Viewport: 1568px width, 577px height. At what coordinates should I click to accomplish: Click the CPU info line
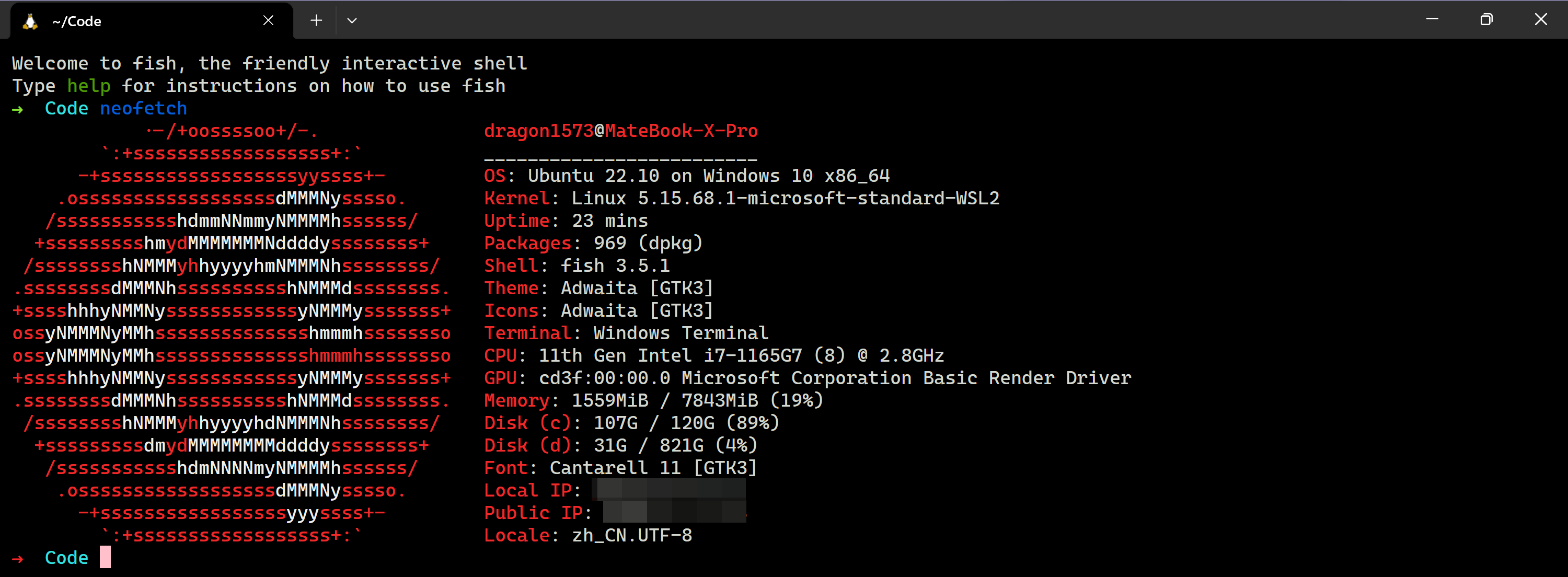[x=714, y=355]
